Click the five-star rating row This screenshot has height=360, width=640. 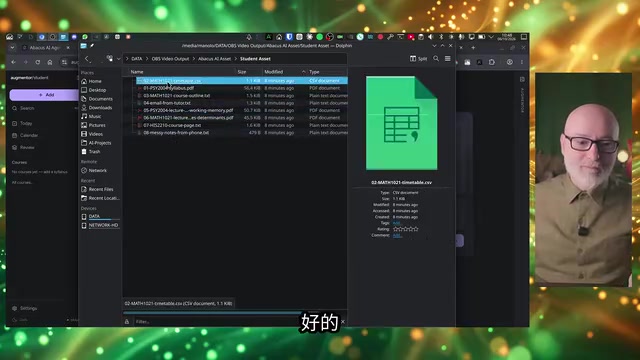tap(405, 229)
